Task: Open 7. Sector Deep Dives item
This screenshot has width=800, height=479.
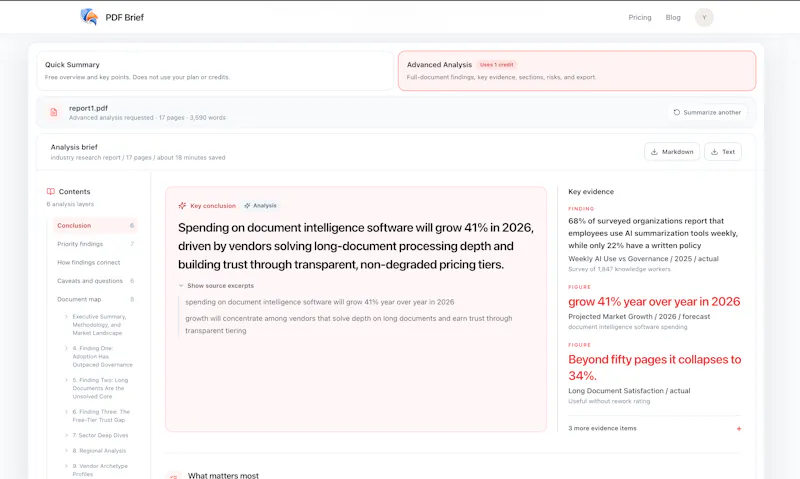Action: 100,435
